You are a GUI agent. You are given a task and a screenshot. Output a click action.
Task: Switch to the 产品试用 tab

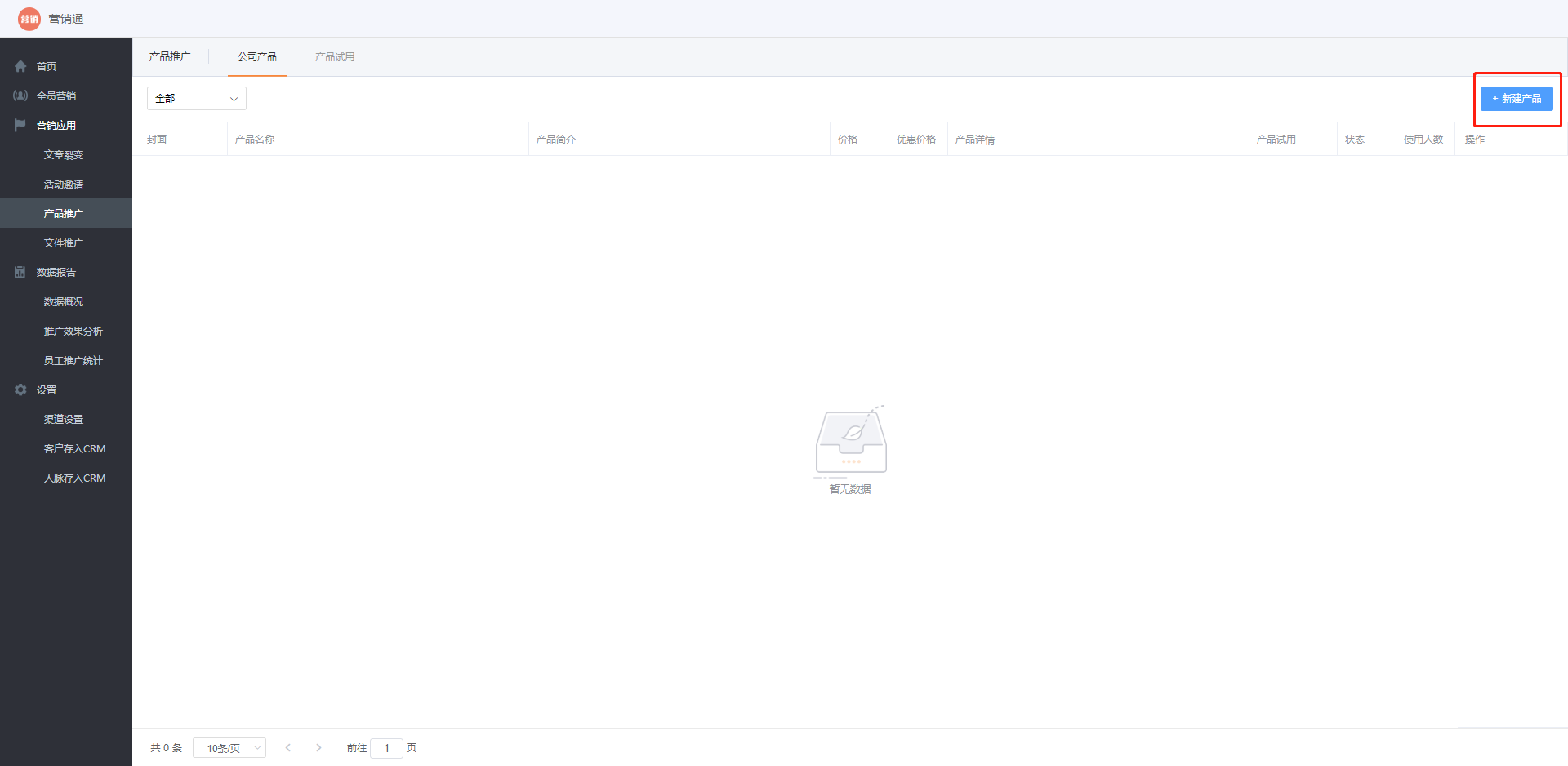point(335,57)
